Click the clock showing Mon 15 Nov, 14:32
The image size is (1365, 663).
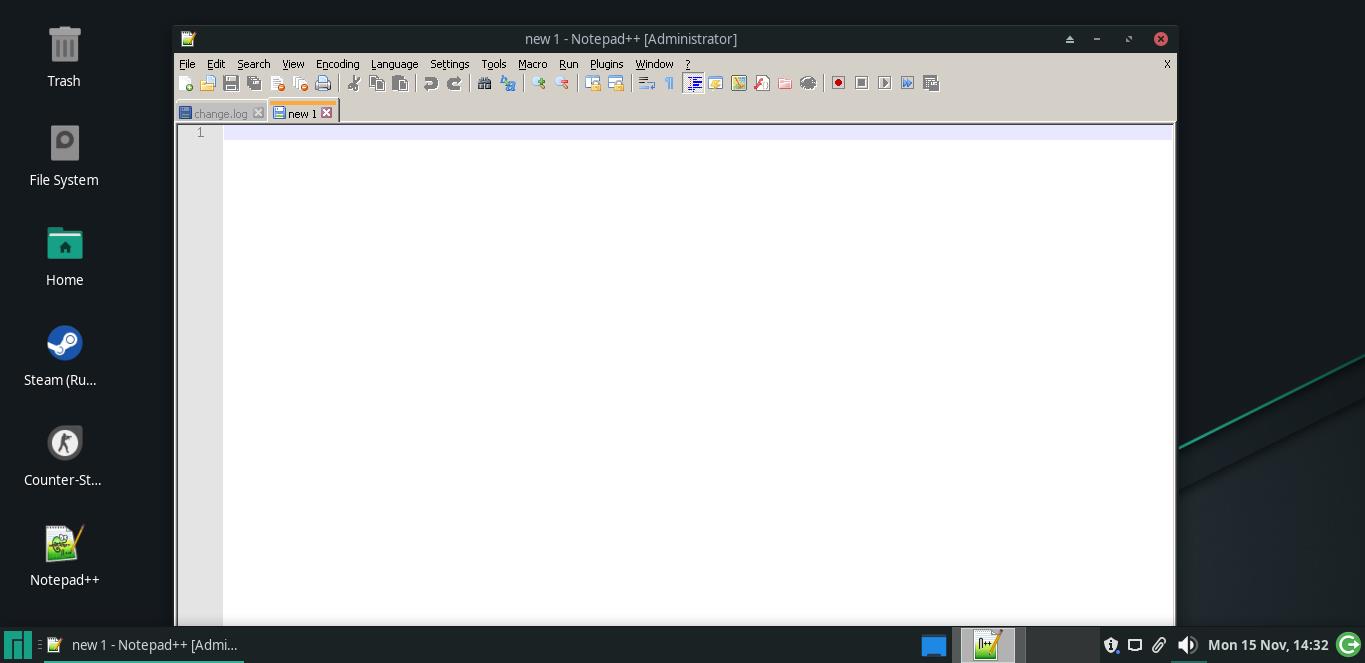pyautogui.click(x=1268, y=645)
